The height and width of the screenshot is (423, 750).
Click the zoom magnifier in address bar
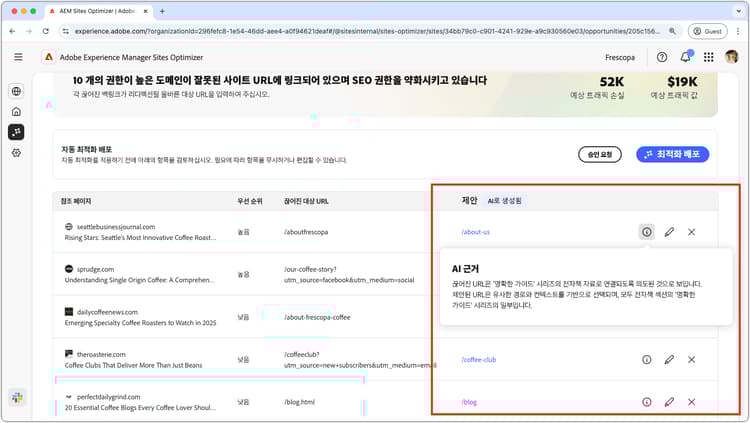coord(673,31)
